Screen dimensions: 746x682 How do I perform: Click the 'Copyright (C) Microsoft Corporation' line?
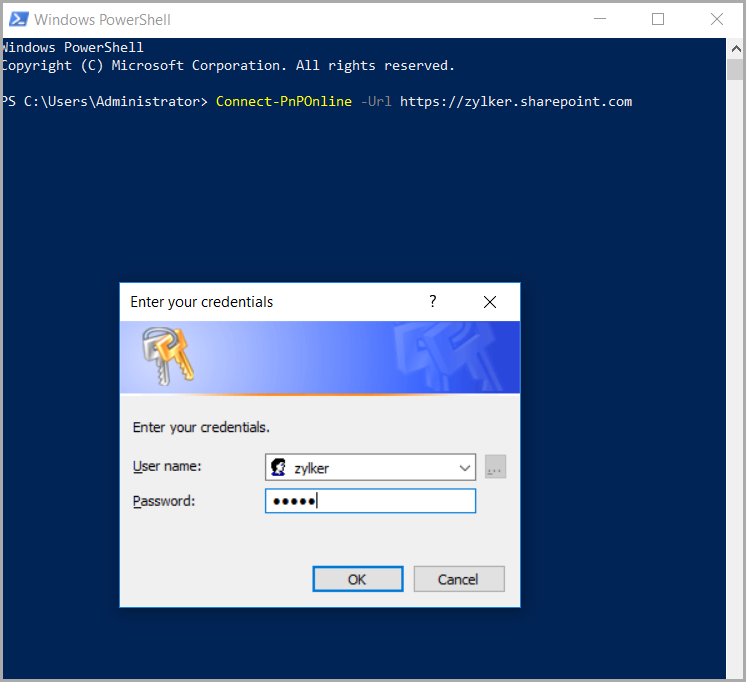click(227, 66)
